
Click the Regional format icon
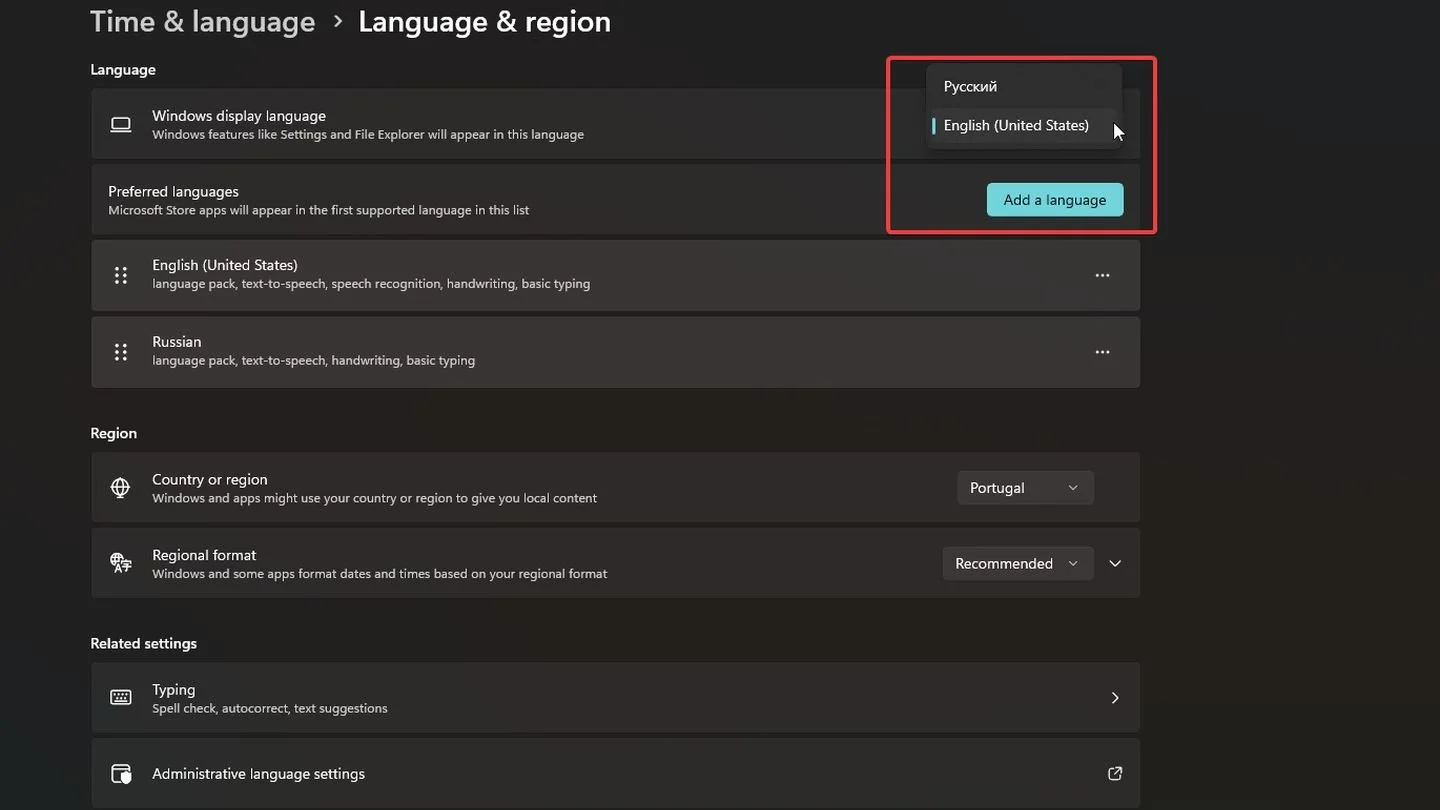tap(121, 563)
